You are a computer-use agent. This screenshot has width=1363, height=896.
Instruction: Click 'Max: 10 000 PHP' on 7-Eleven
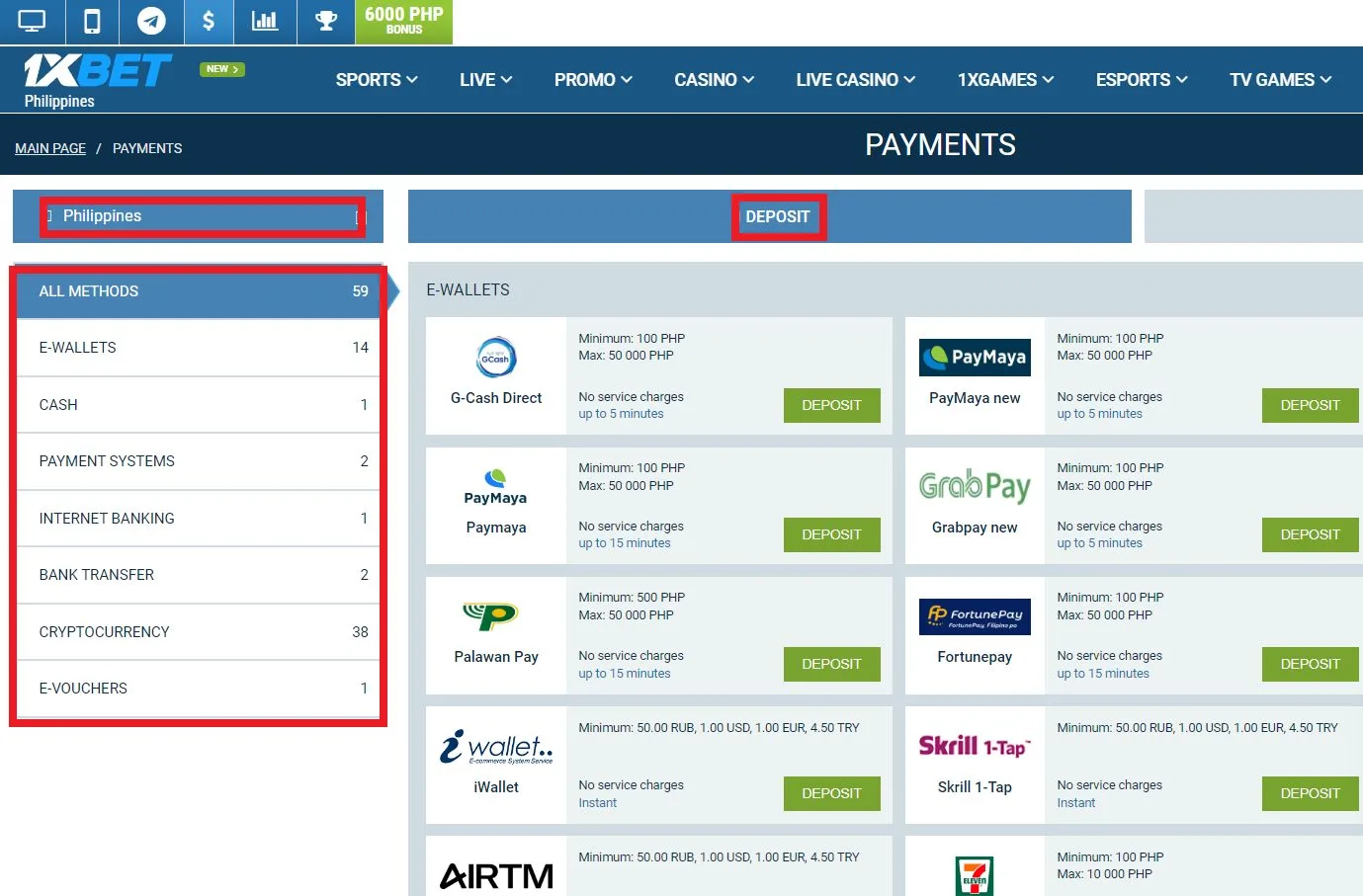[1104, 874]
